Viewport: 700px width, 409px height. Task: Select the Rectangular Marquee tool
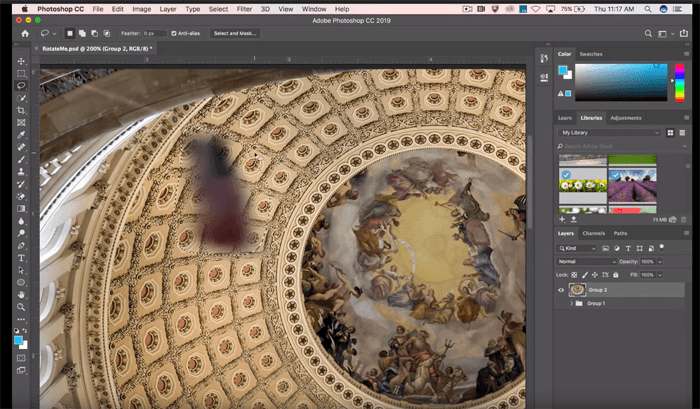[x=21, y=73]
